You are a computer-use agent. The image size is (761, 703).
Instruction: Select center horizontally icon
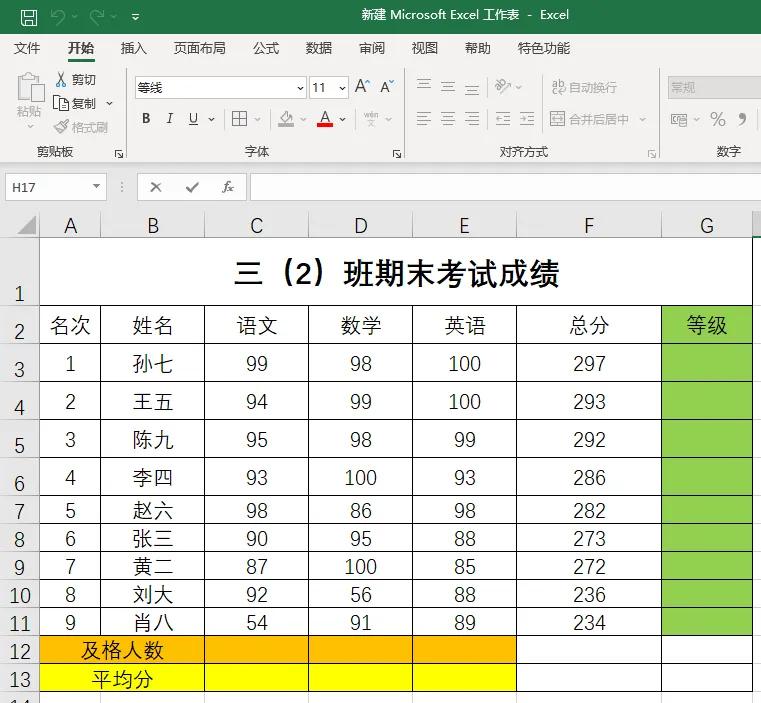pos(448,118)
